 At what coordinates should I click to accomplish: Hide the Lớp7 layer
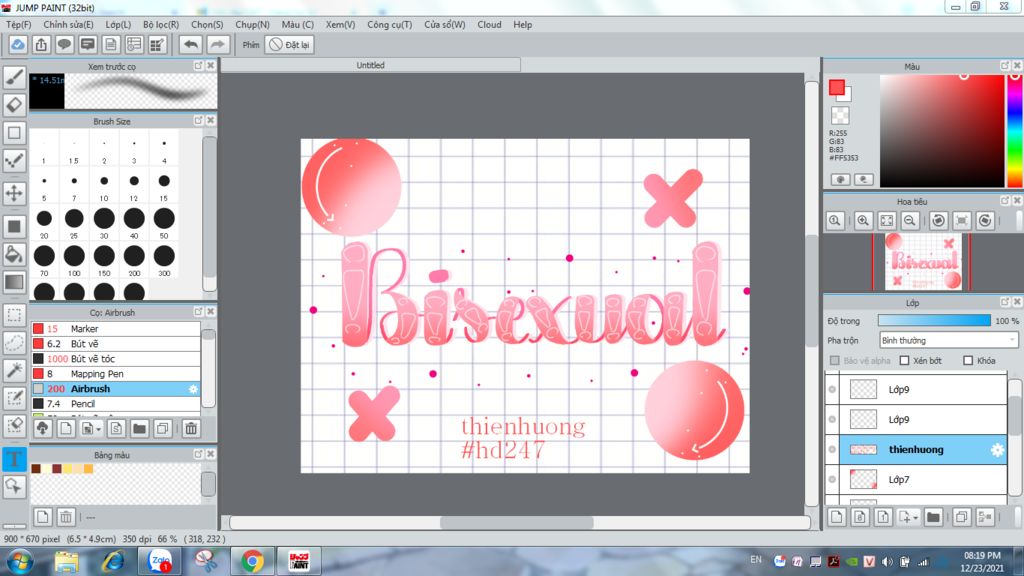pyautogui.click(x=832, y=479)
